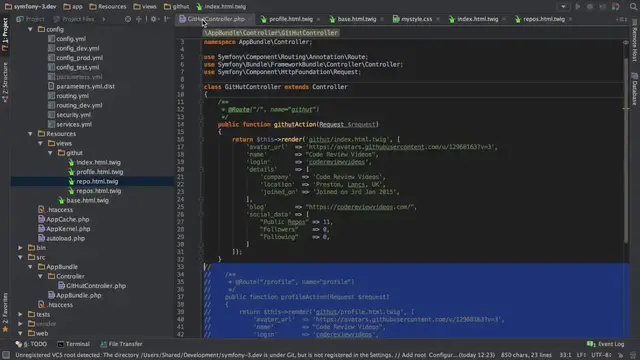Image resolution: width=640 pixels, height=360 pixels.
Task: Click index.html.twig breadcrumb in navigation bar
Action: click(221, 7)
